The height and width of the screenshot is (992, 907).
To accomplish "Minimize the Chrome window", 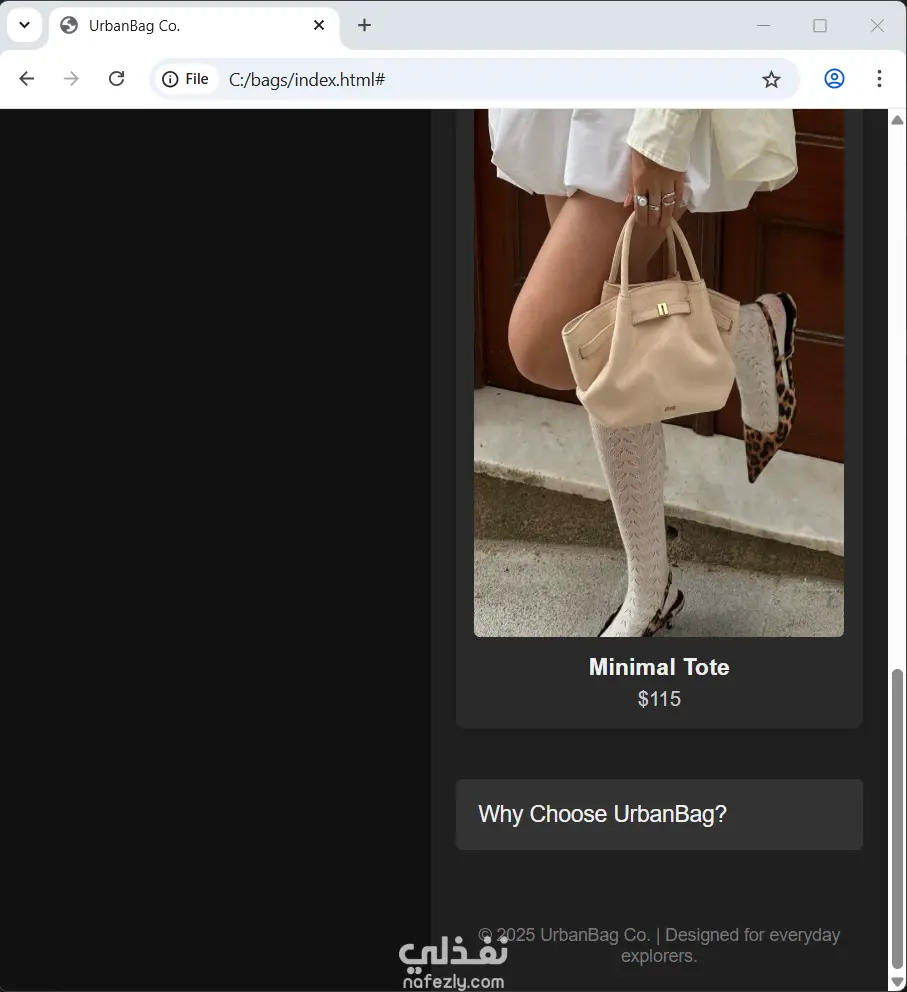I will click(763, 25).
